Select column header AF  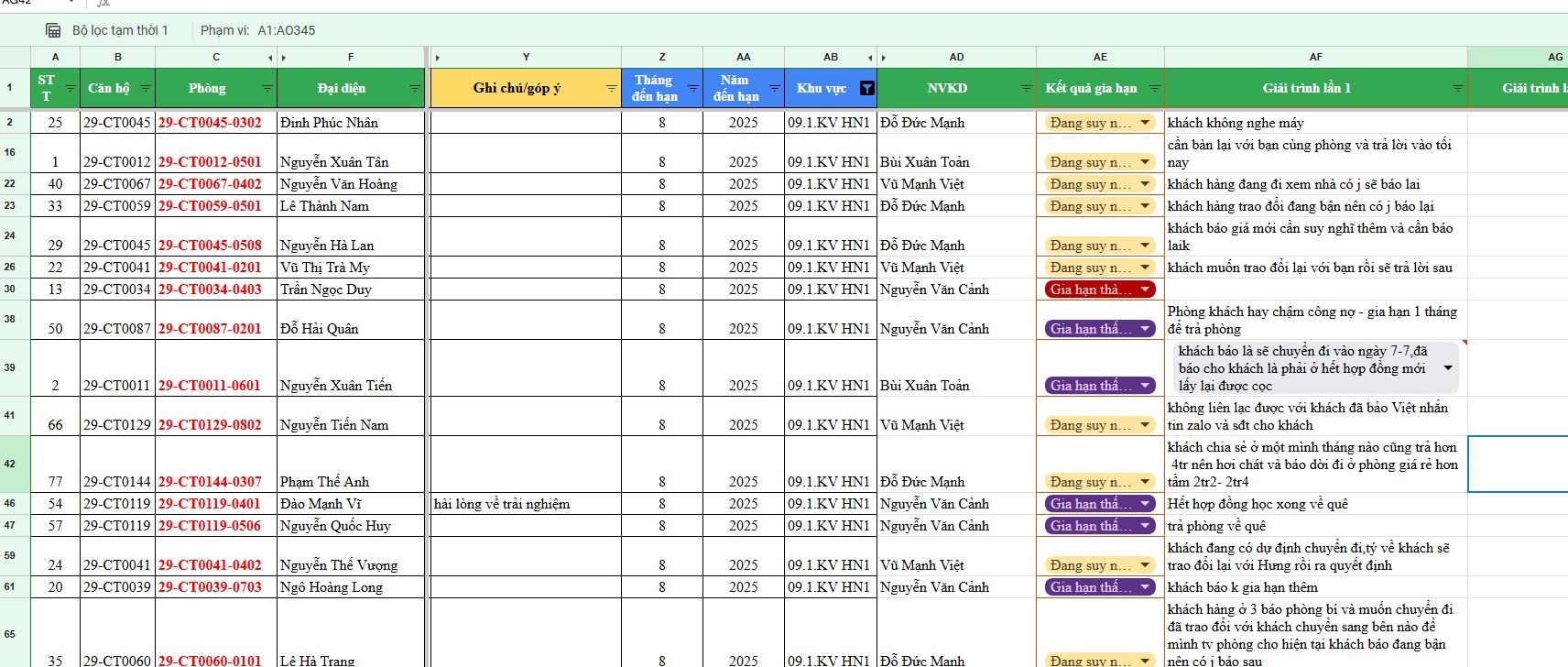tap(1315, 57)
